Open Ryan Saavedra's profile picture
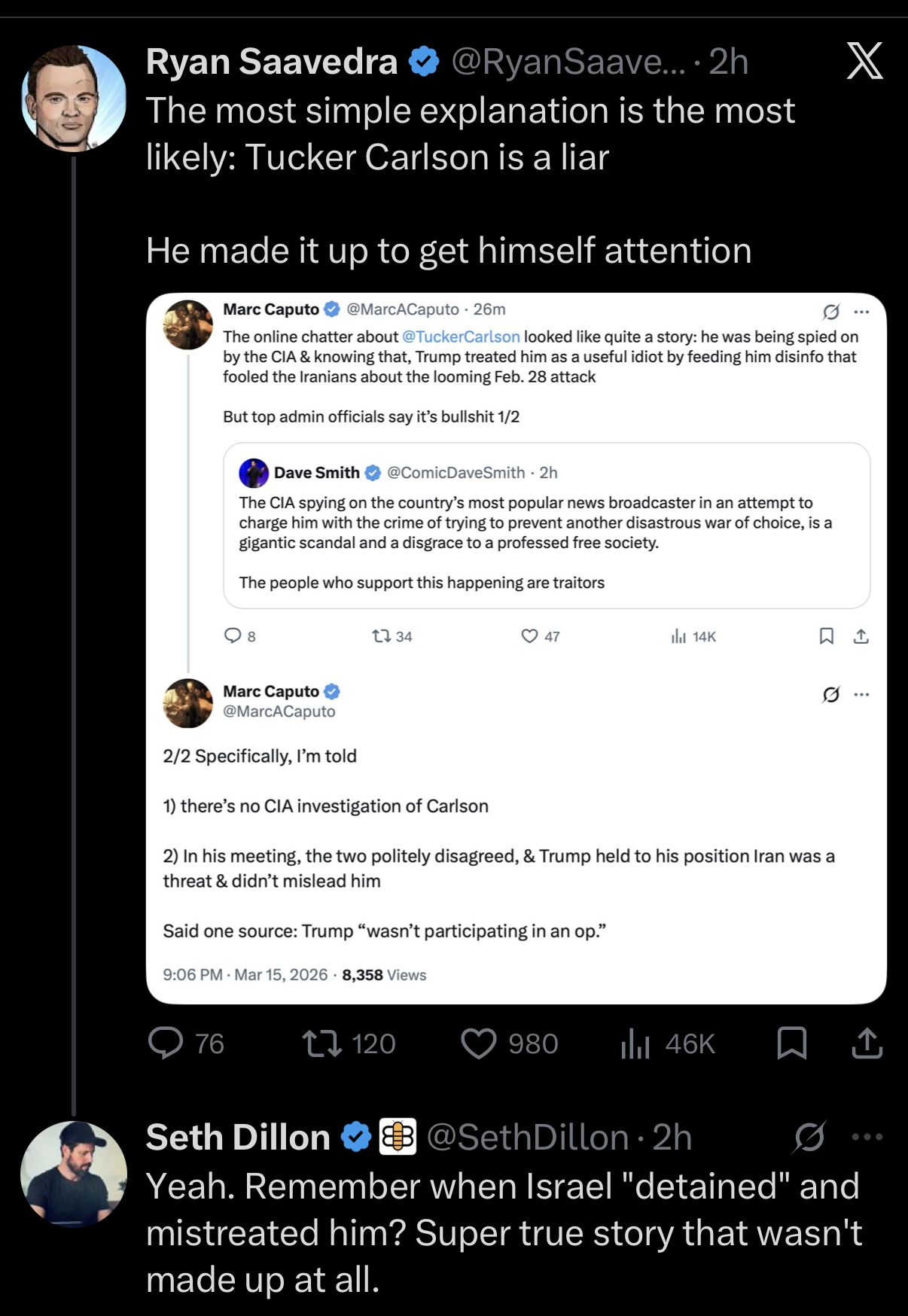The image size is (908, 1316). [74, 99]
